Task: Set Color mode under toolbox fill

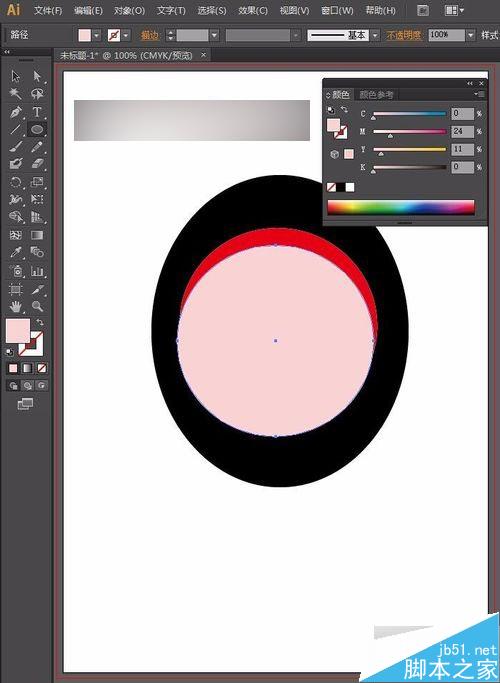Action: pos(14,369)
